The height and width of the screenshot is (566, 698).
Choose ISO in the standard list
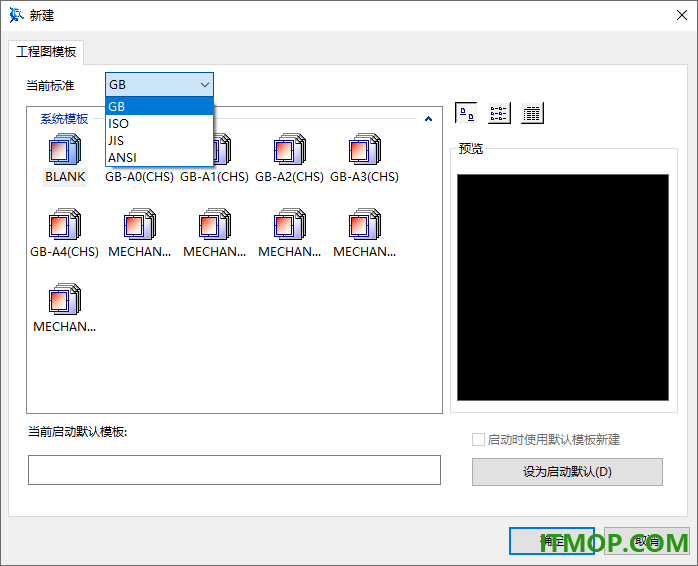point(159,123)
